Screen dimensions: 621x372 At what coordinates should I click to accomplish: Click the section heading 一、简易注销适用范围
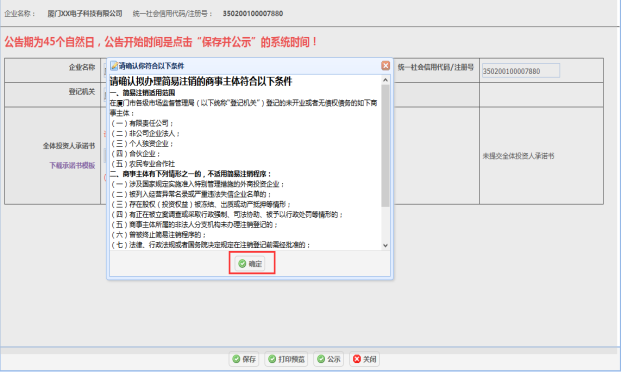point(143,93)
